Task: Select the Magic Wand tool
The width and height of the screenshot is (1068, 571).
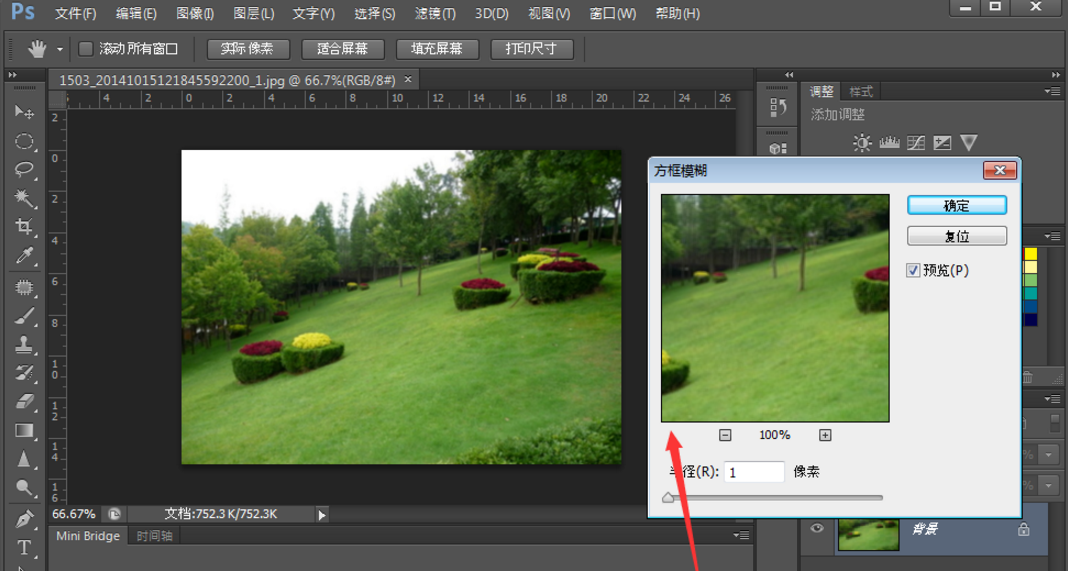Action: point(24,199)
